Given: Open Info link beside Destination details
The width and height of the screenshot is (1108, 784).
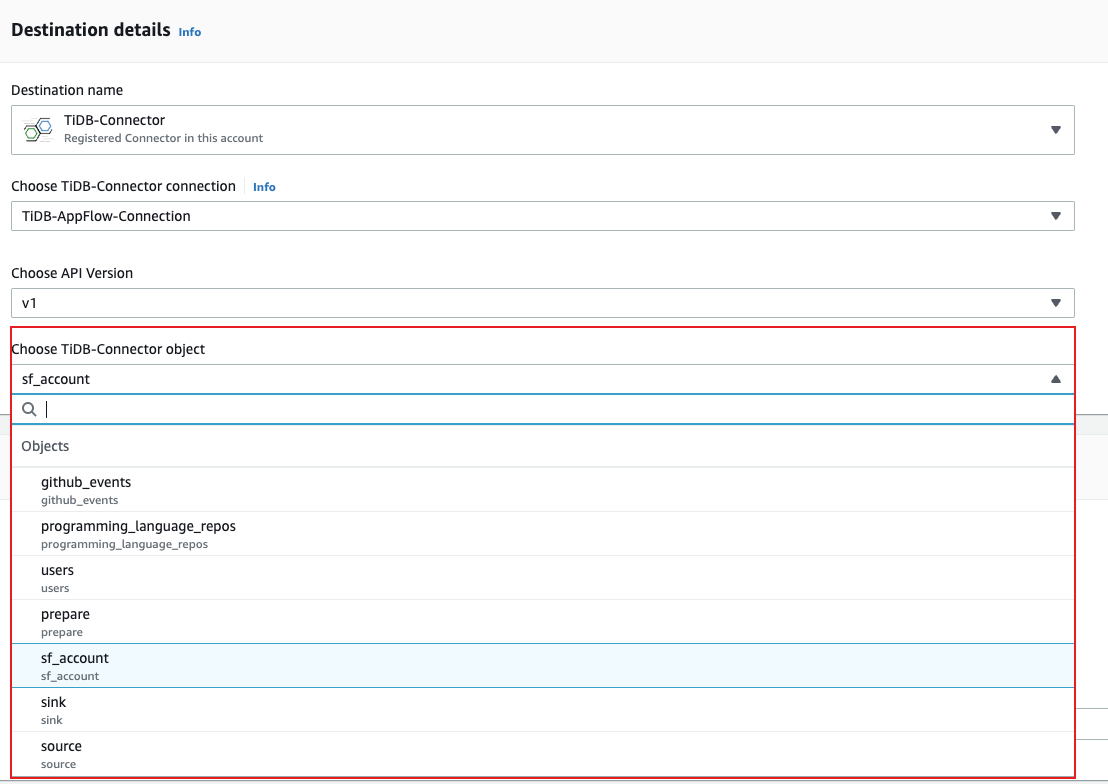Looking at the screenshot, I should [190, 32].
